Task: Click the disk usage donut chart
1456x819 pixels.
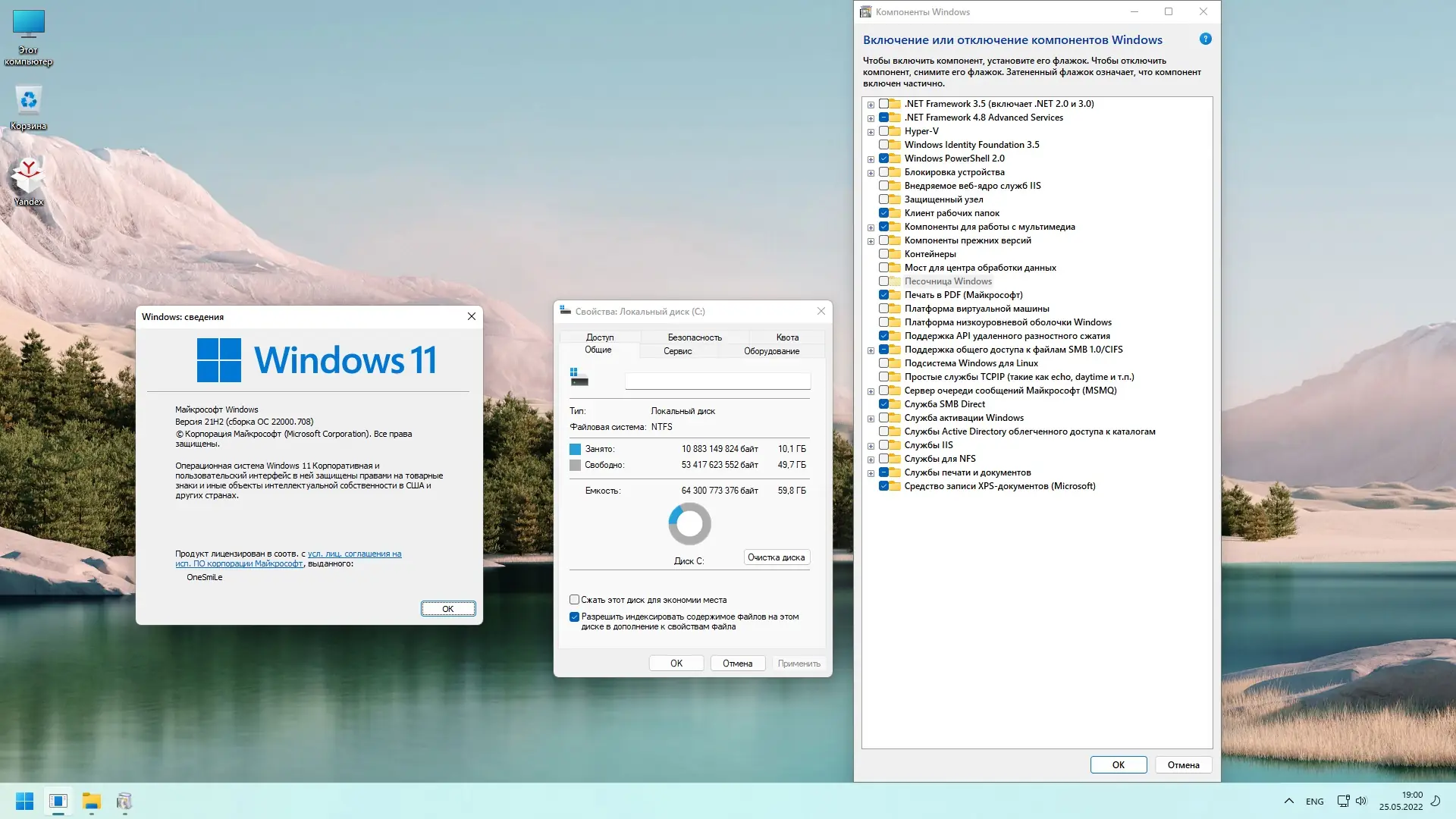Action: coord(689,524)
